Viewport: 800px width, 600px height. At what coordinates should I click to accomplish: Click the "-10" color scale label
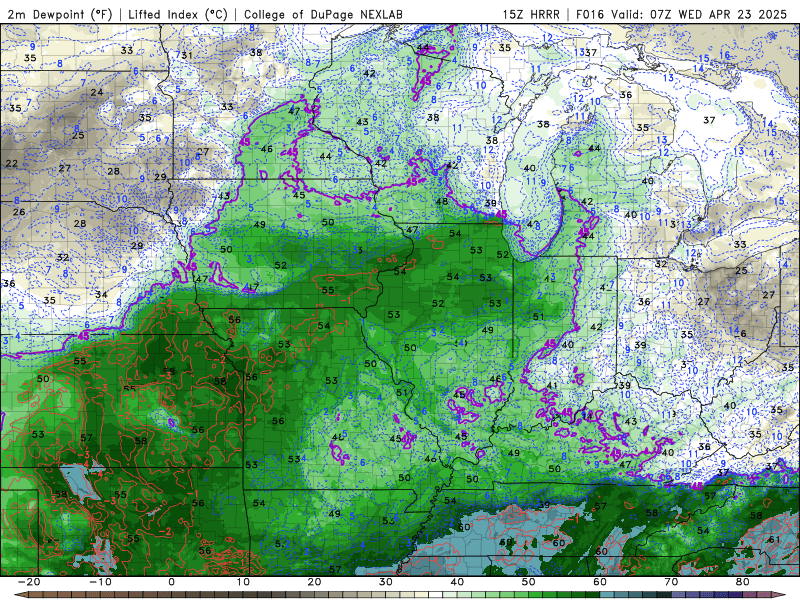100,582
